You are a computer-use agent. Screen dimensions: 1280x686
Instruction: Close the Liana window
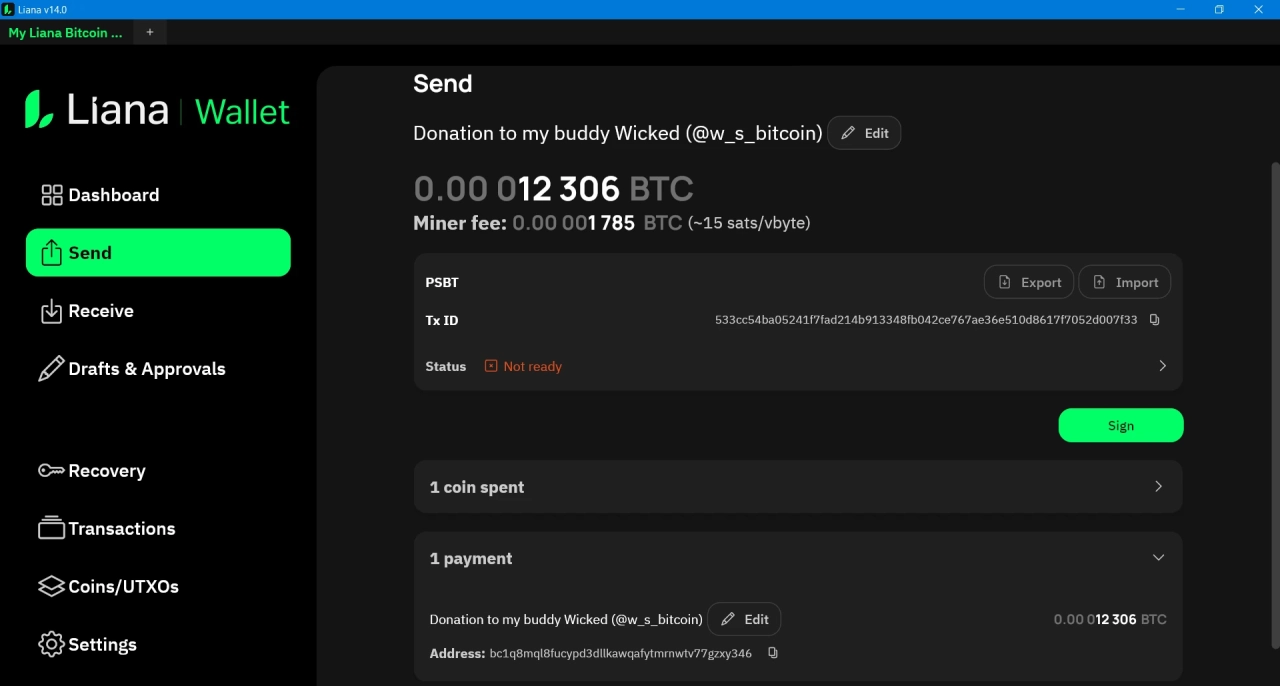coord(1259,9)
